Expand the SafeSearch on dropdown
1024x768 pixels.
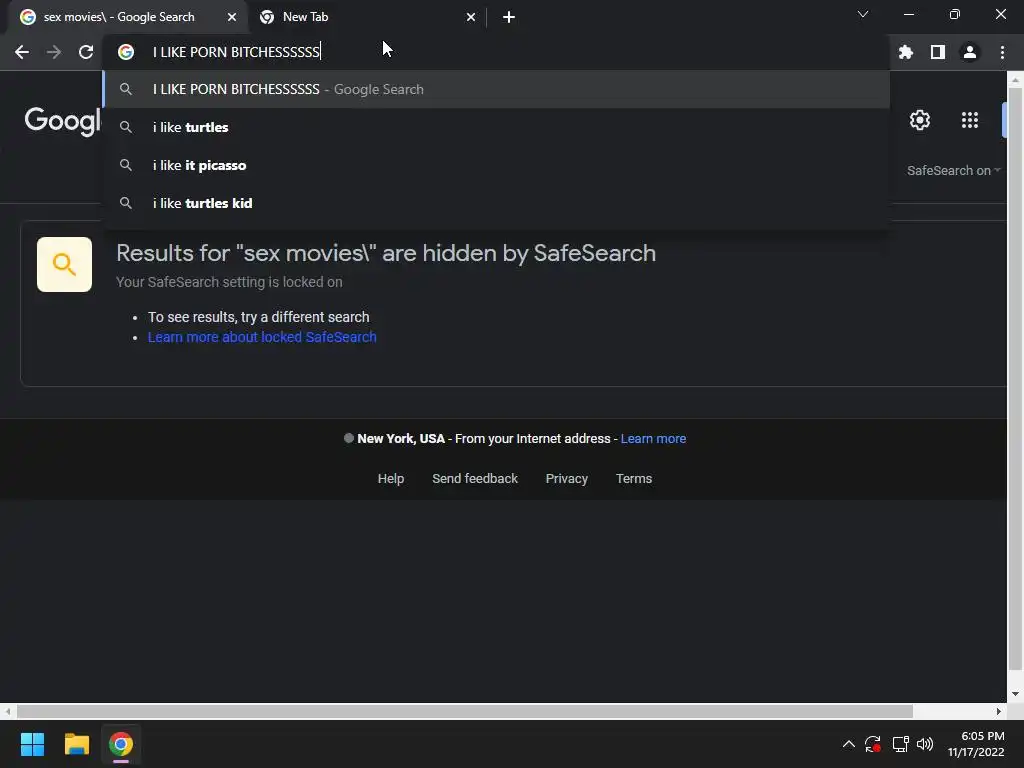coord(953,170)
